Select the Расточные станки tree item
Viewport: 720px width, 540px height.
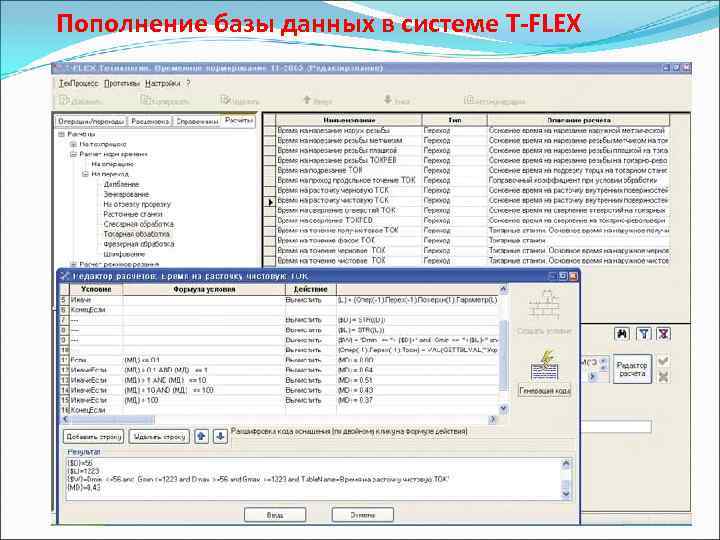pyautogui.click(x=133, y=214)
